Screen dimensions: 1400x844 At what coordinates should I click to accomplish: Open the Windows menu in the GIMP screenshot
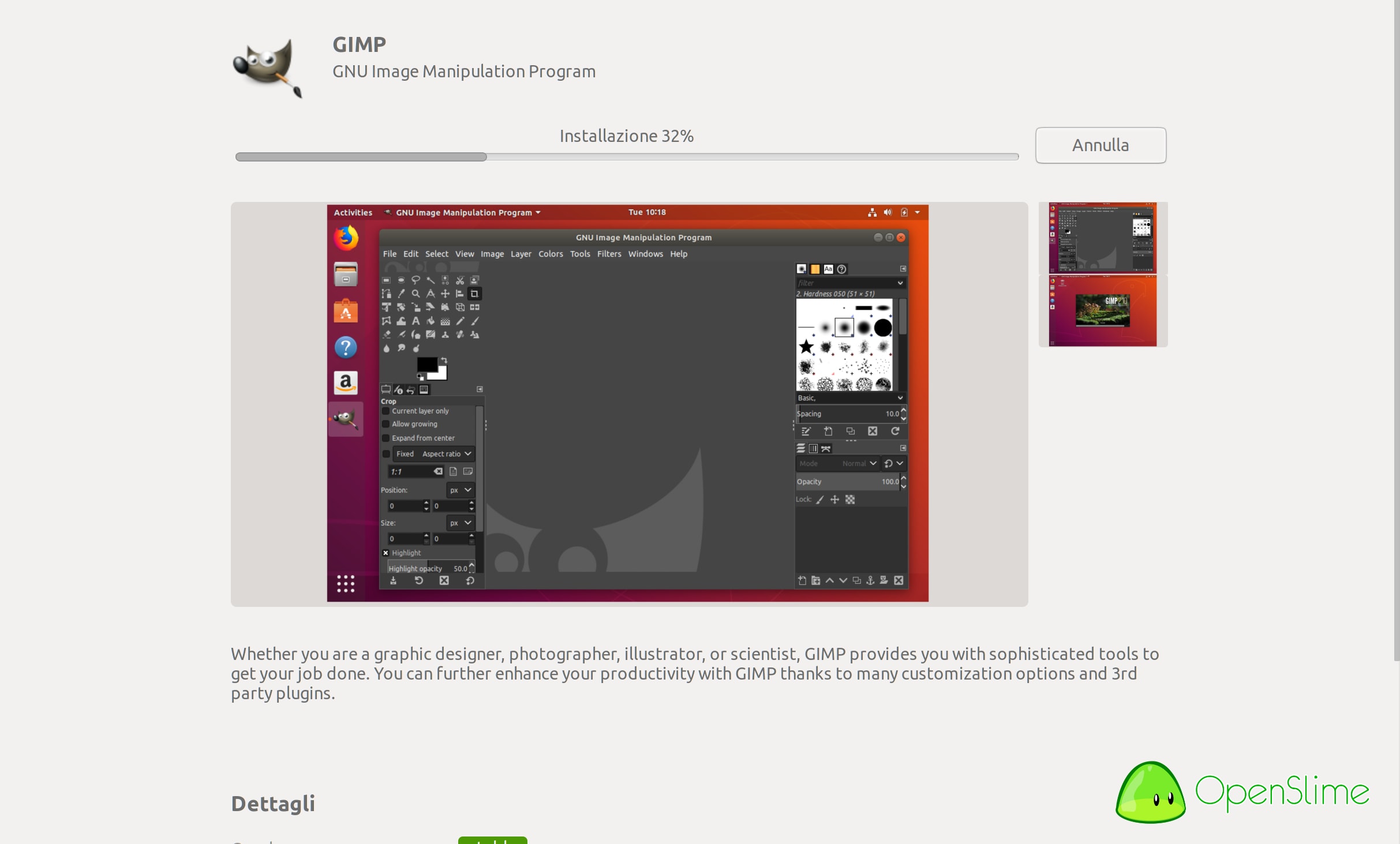click(x=645, y=254)
